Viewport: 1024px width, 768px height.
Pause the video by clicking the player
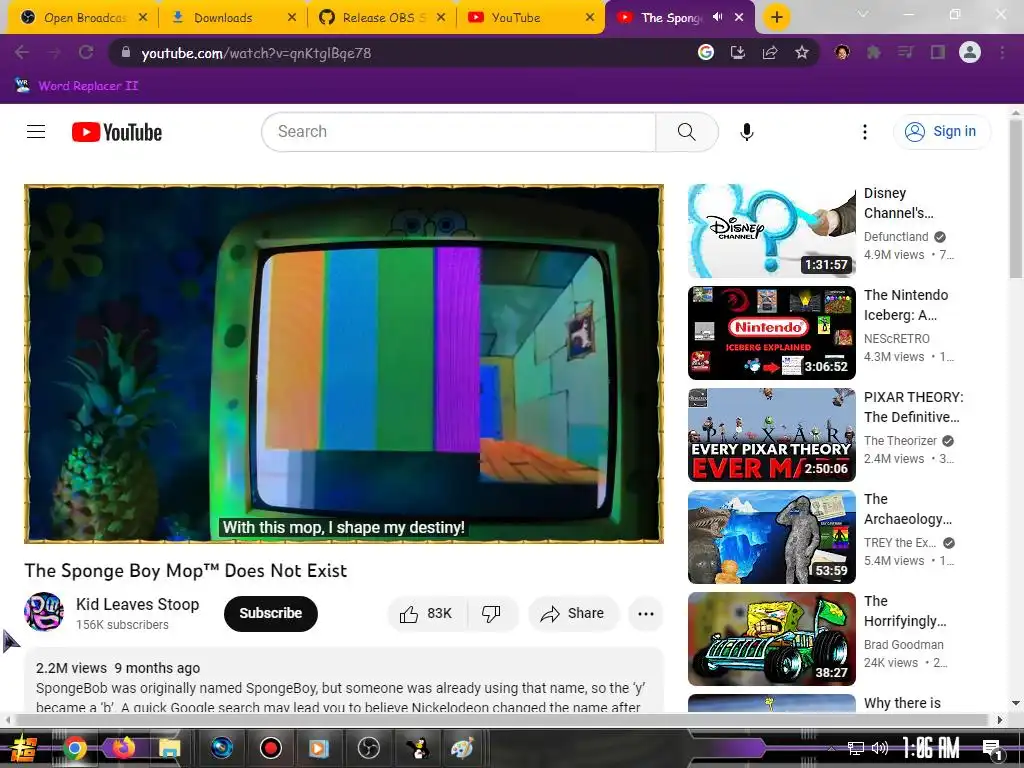pyautogui.click(x=344, y=364)
